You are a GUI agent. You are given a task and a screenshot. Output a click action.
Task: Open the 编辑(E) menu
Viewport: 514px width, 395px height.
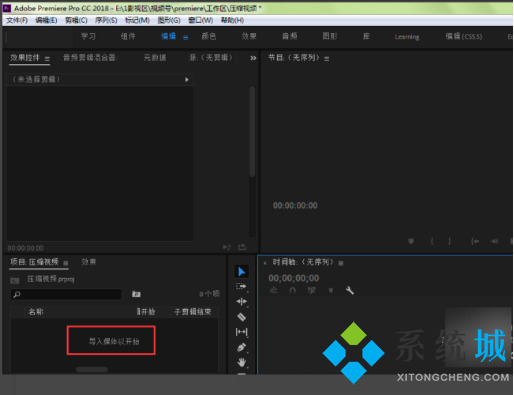click(46, 20)
